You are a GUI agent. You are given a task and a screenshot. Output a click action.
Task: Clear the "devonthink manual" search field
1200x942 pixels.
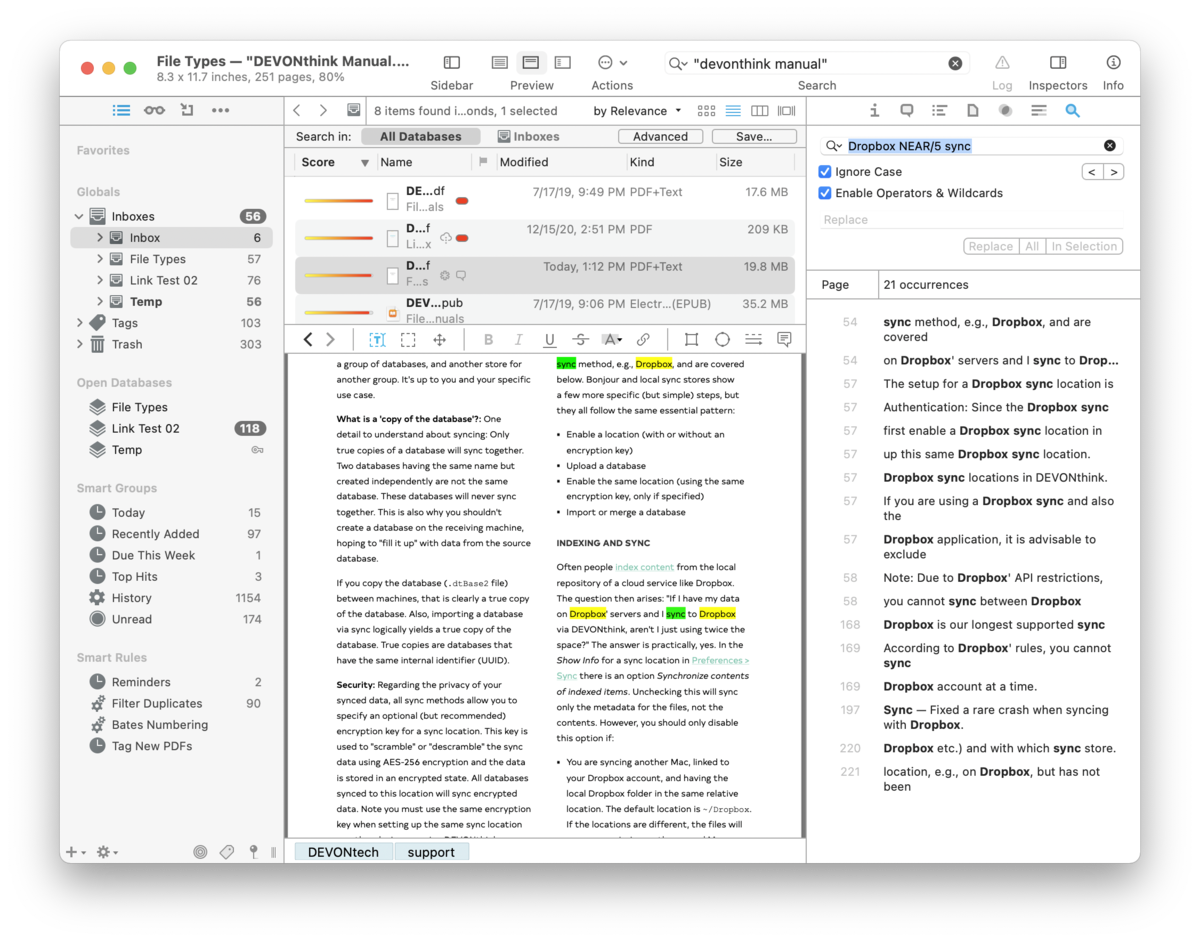955,64
